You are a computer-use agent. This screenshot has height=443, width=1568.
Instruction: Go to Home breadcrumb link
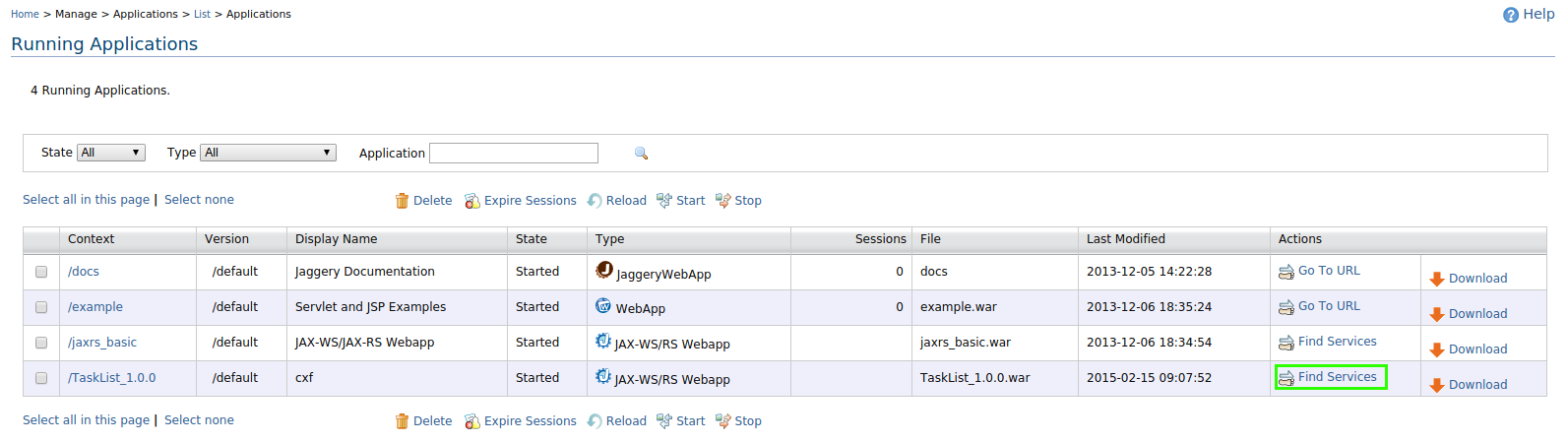point(25,14)
